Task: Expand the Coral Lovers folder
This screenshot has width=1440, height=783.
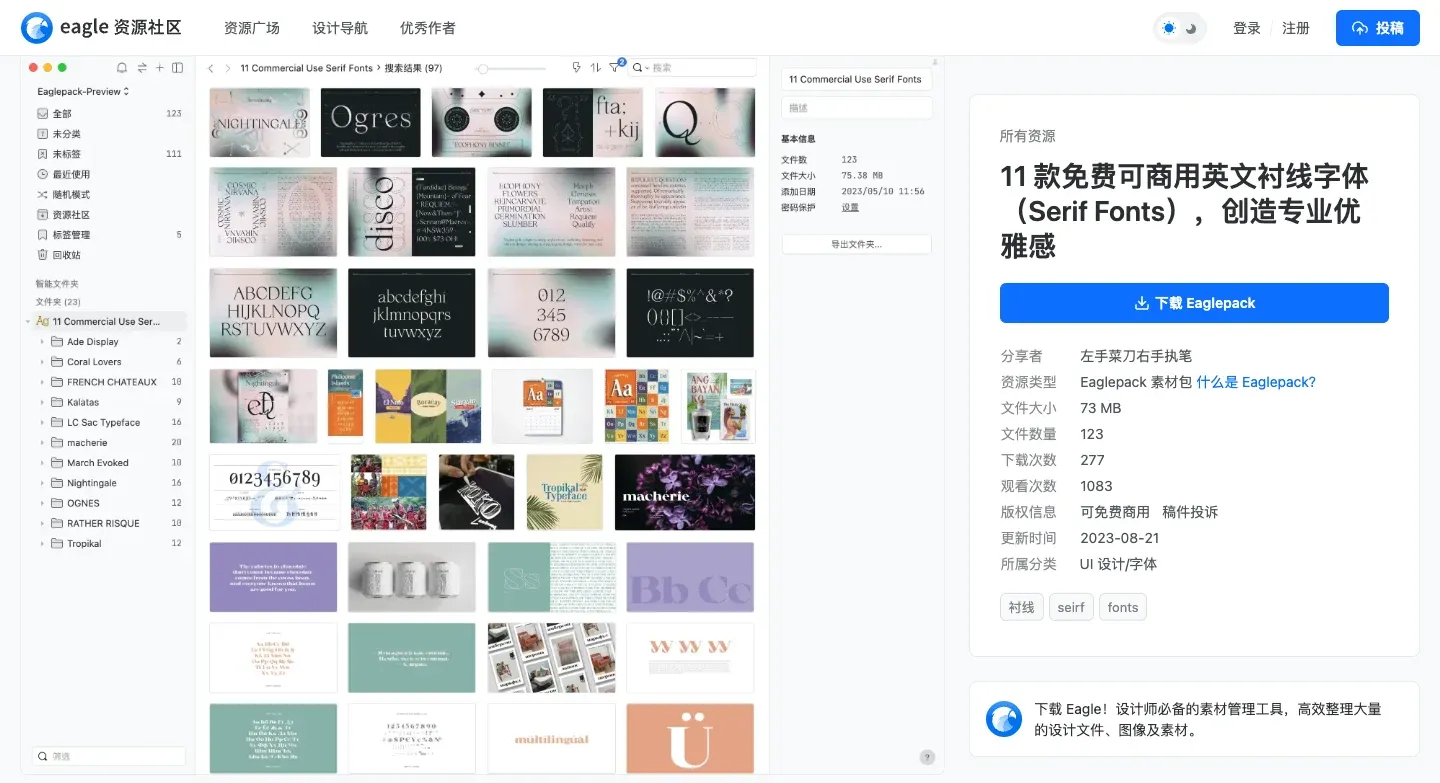Action: [42, 362]
